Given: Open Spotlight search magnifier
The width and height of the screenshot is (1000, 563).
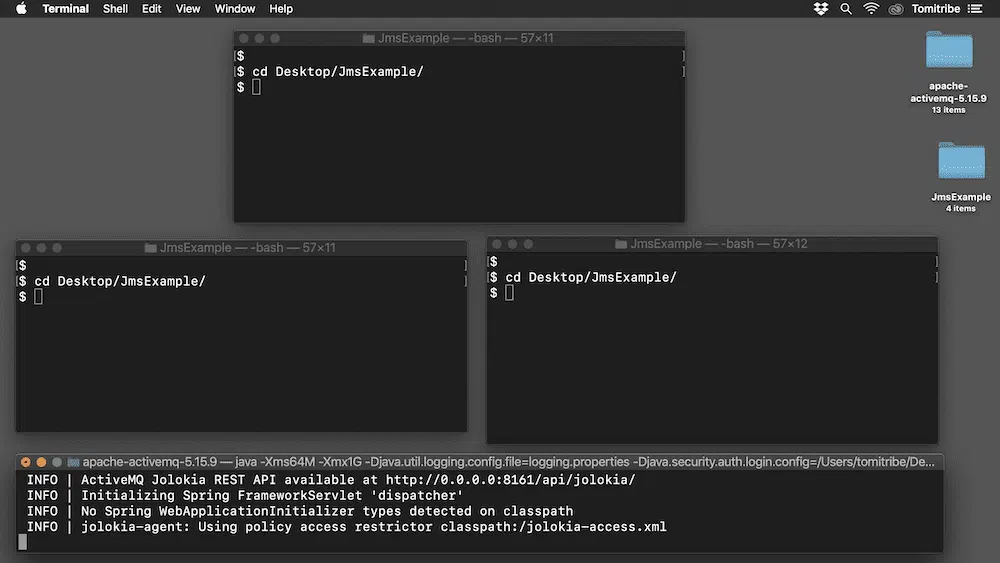Looking at the screenshot, I should click(x=846, y=9).
